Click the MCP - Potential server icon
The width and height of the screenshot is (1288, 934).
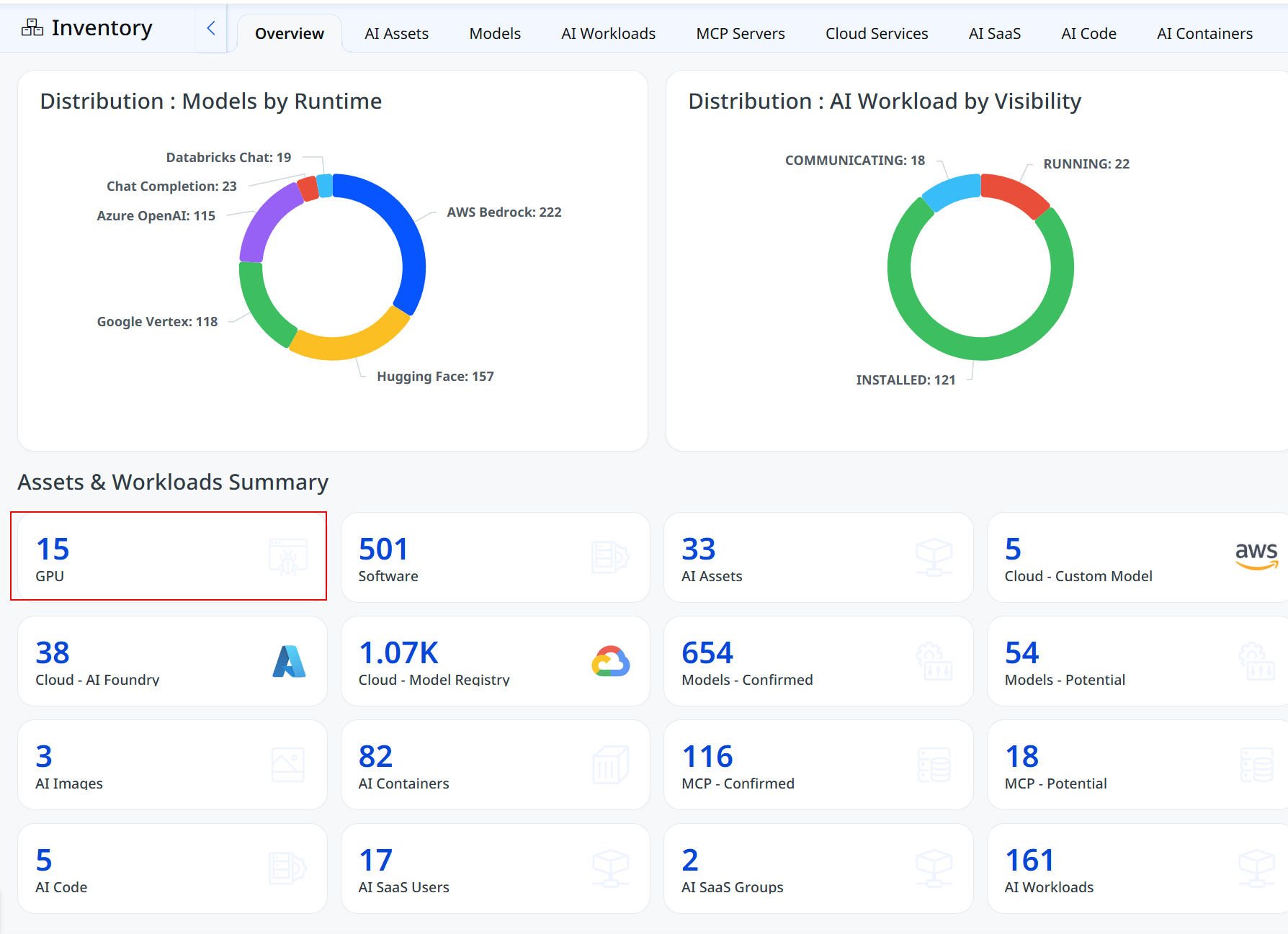pyautogui.click(x=1257, y=765)
